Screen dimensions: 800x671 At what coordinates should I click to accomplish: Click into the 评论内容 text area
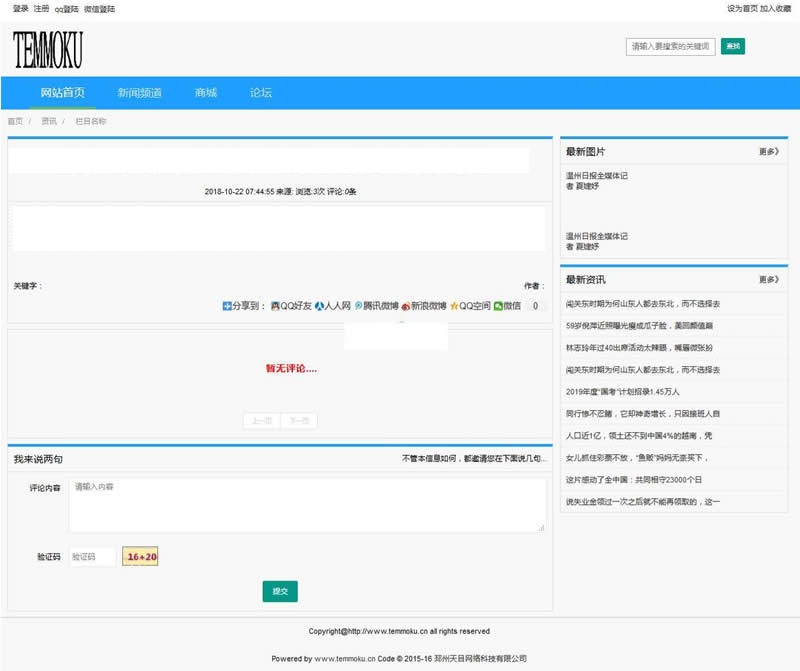tap(307, 505)
